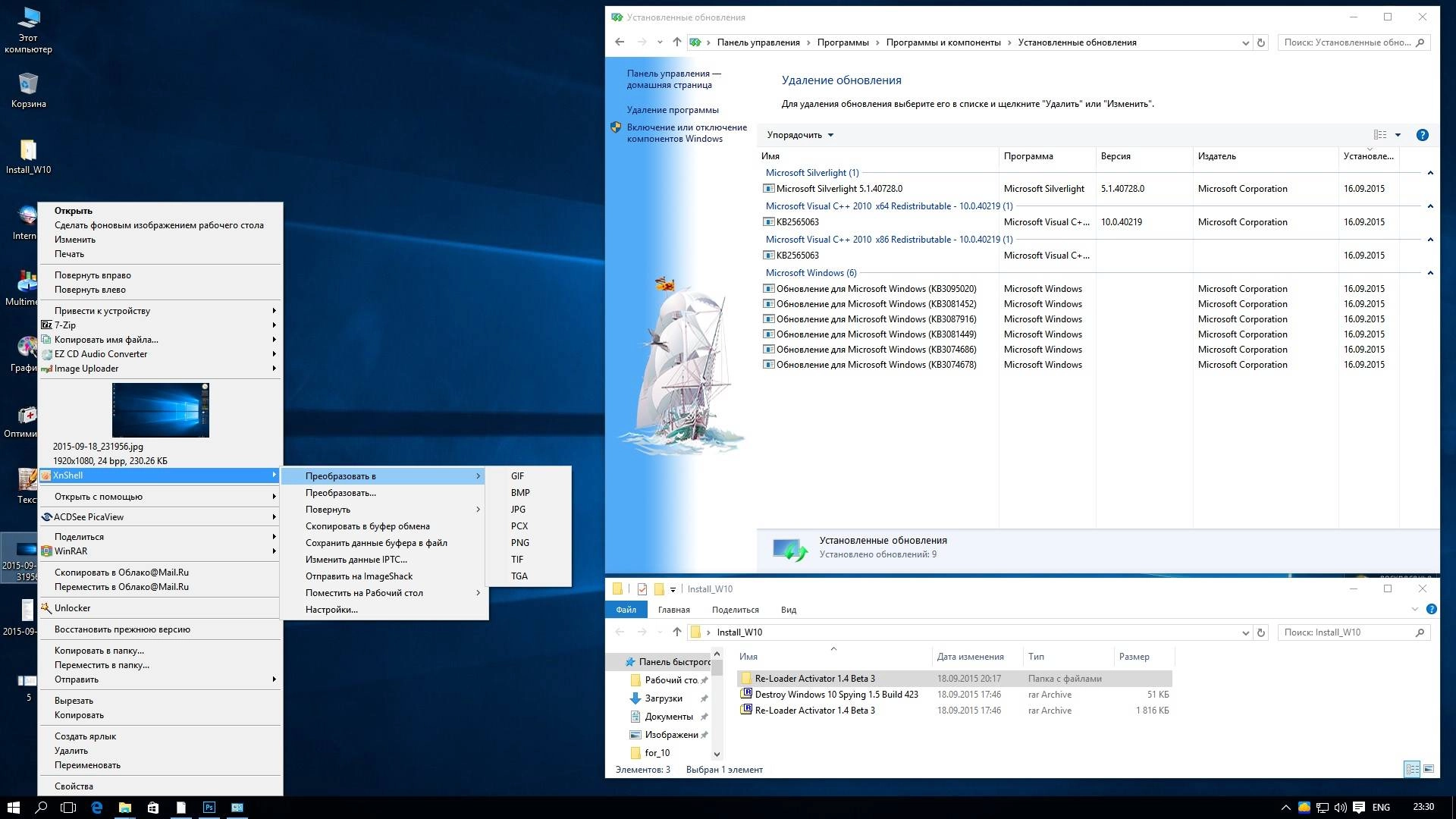Screen dimensions: 1456x819
Task: Open the Organize dropdown
Action: (800, 135)
